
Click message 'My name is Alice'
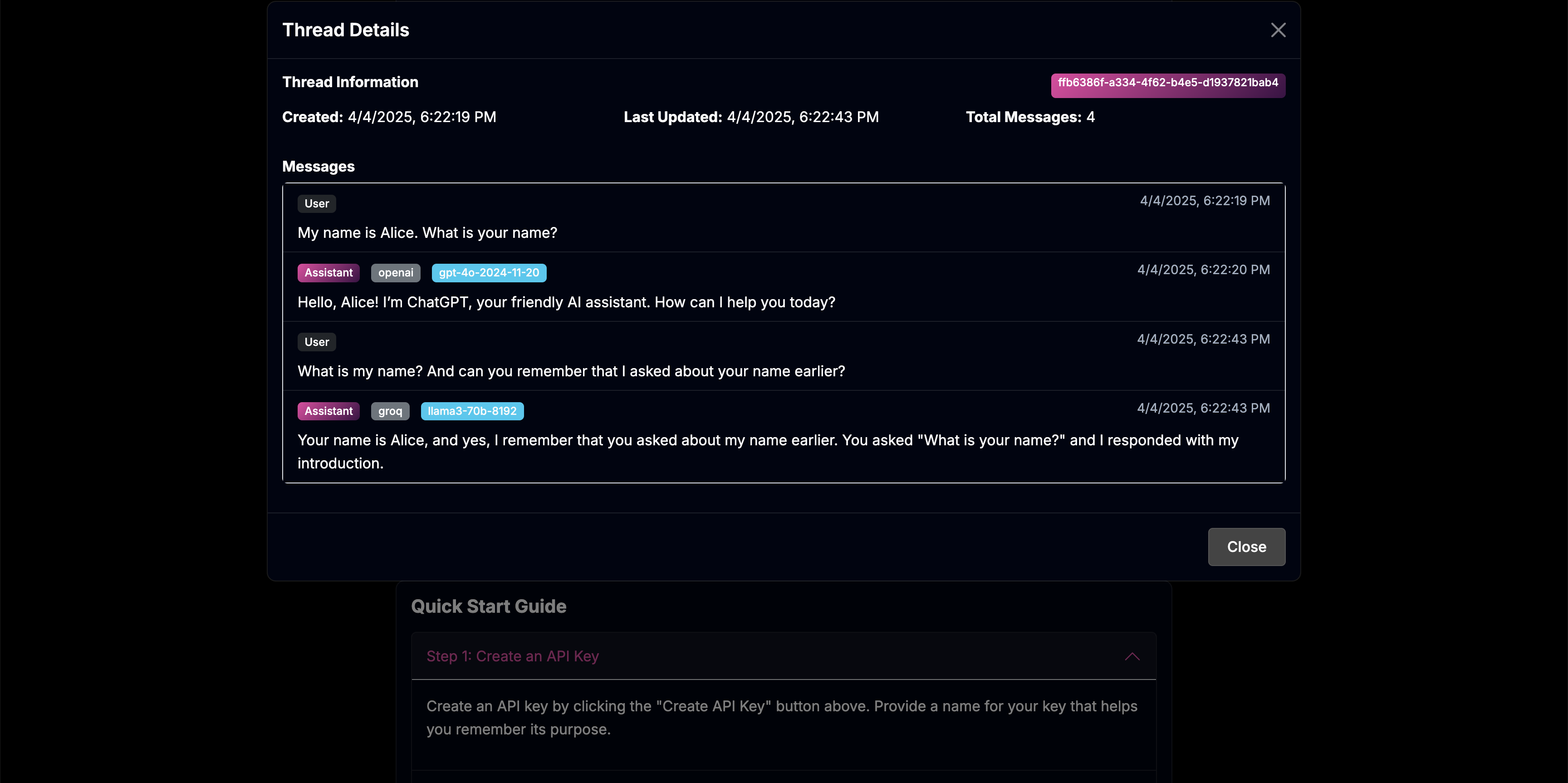pos(427,233)
